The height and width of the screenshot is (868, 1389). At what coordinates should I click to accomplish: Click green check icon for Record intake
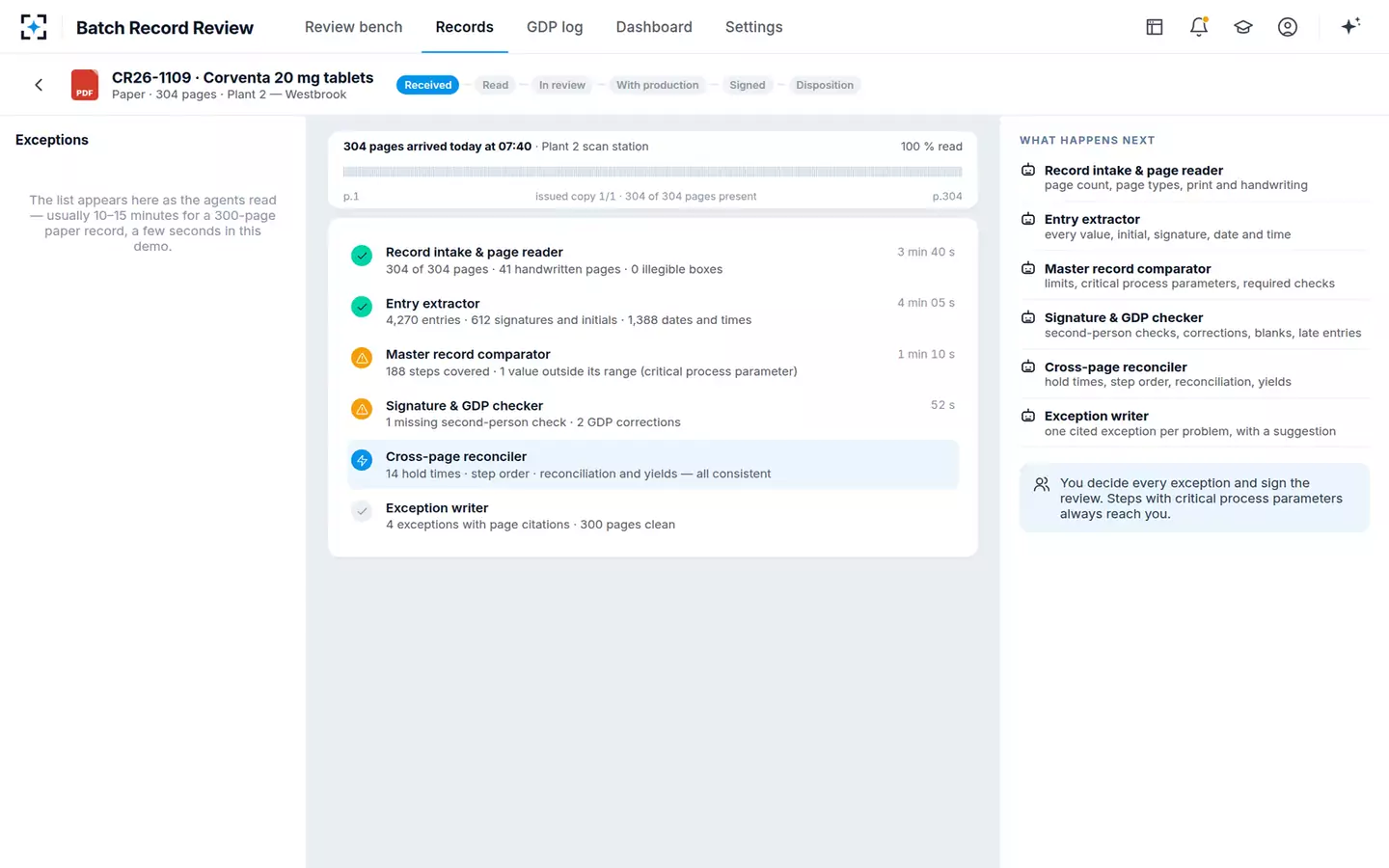point(362,256)
